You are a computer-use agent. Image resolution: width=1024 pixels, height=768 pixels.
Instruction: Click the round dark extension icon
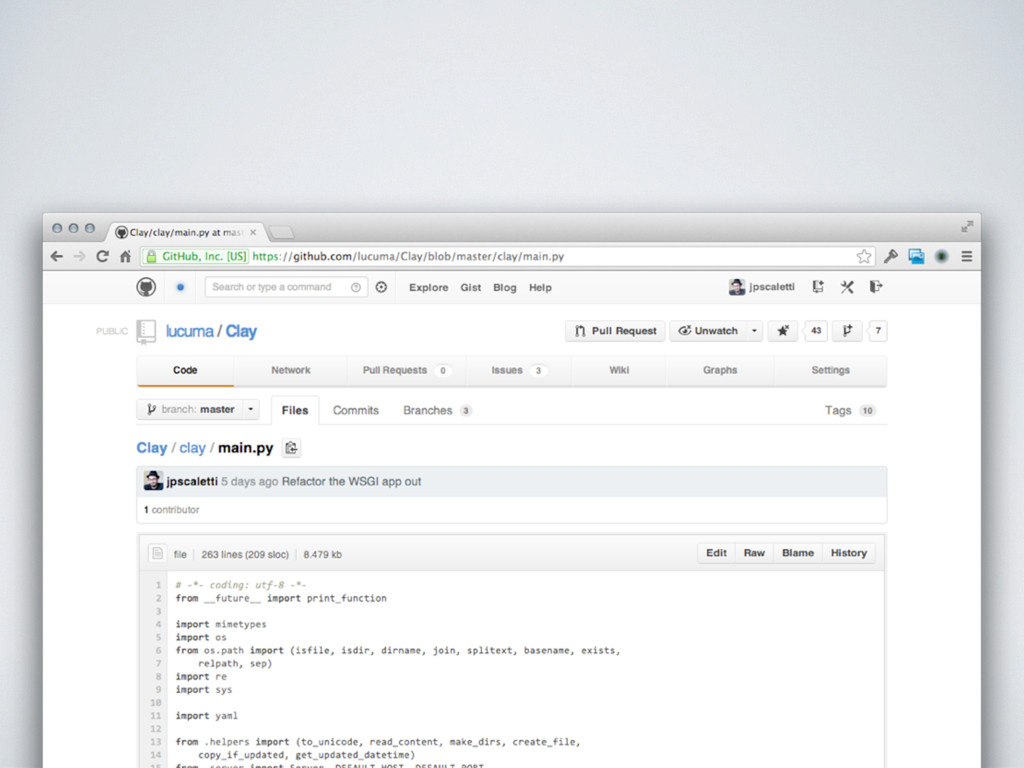(x=941, y=257)
